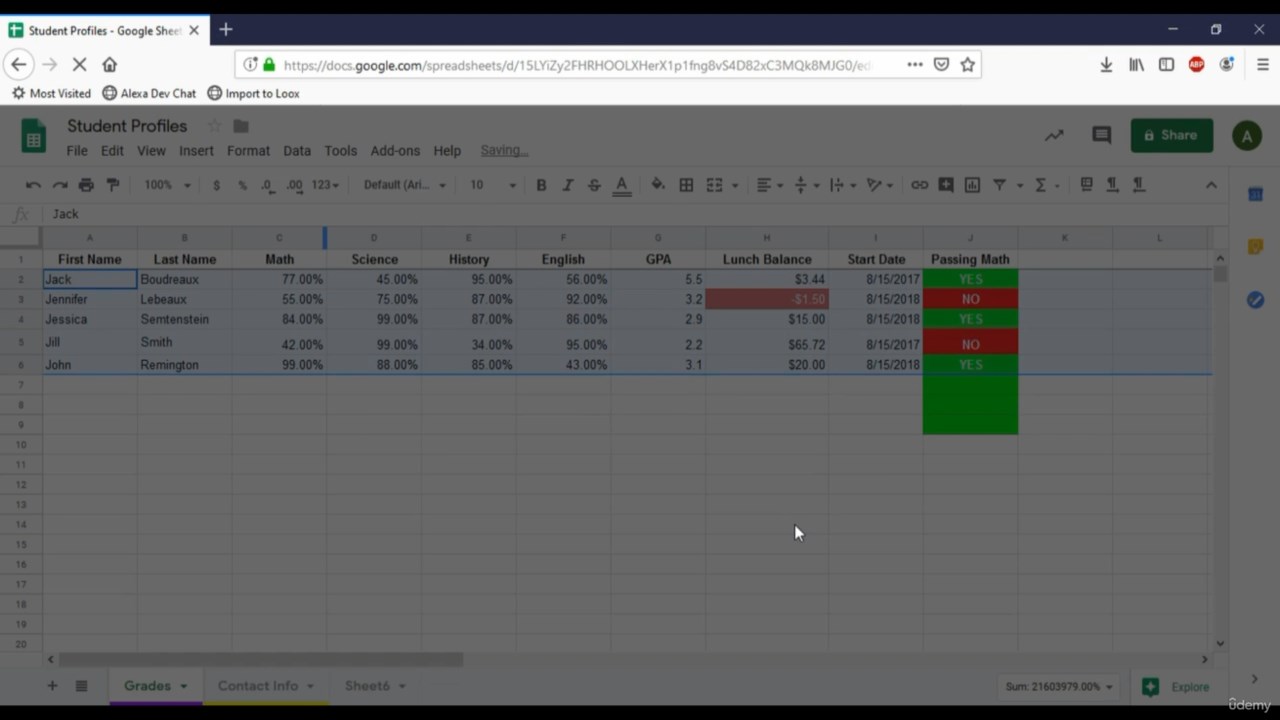Insert a chart from the toolbar
This screenshot has height=720, width=1280.
972,185
